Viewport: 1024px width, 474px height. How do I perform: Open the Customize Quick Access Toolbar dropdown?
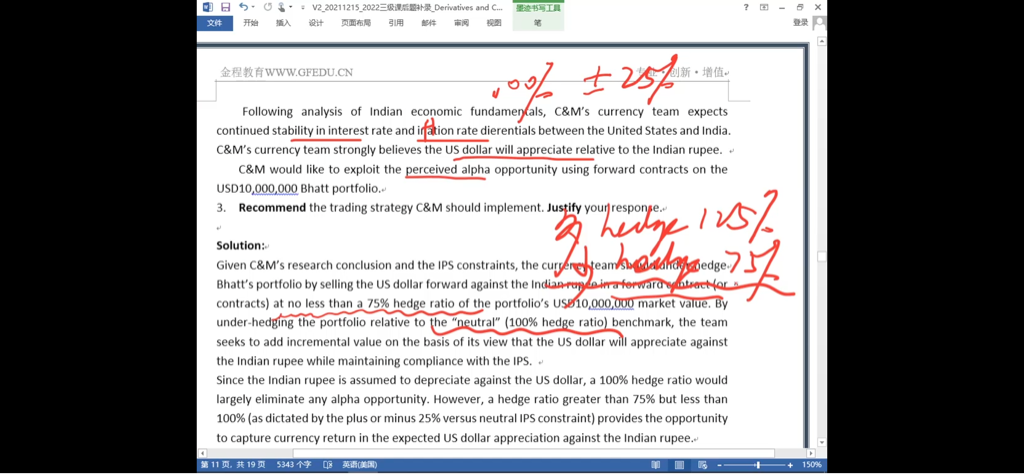(302, 8)
